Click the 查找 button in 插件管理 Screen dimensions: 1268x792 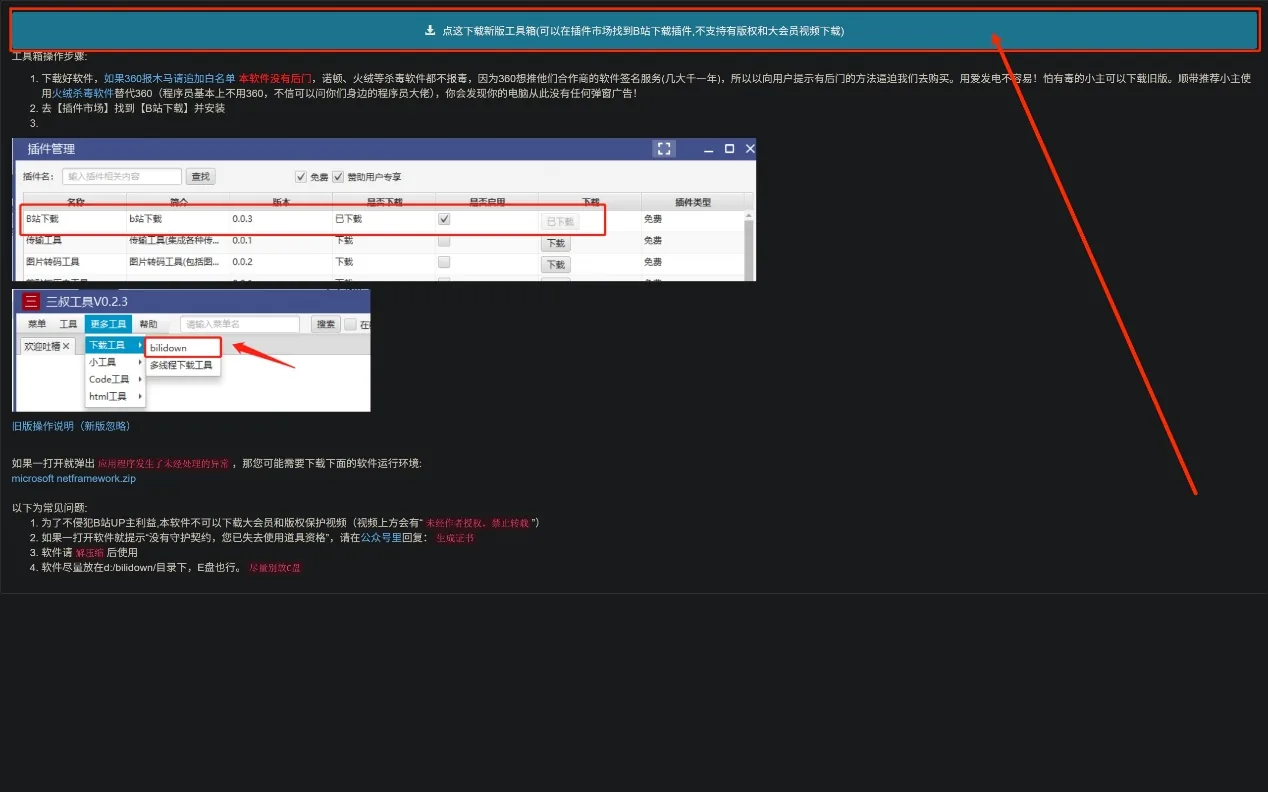[x=201, y=176]
